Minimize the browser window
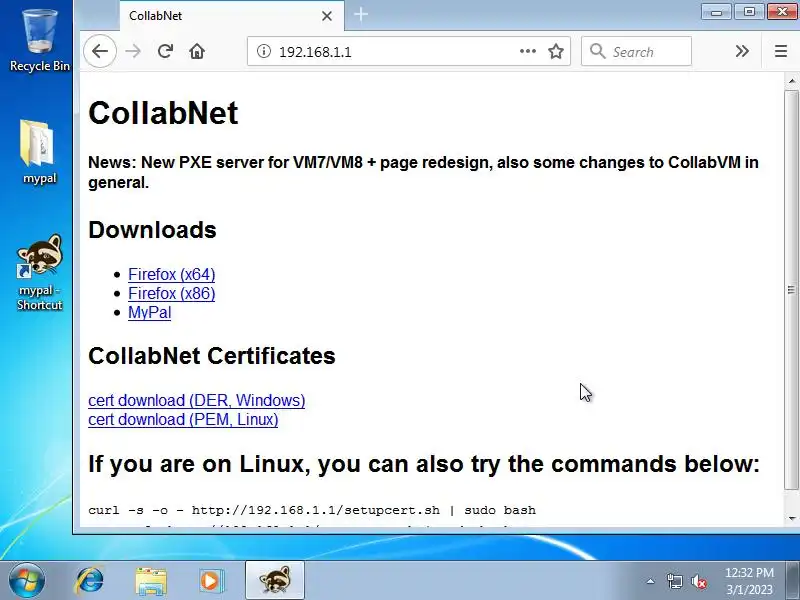The image size is (800, 600). click(x=716, y=12)
